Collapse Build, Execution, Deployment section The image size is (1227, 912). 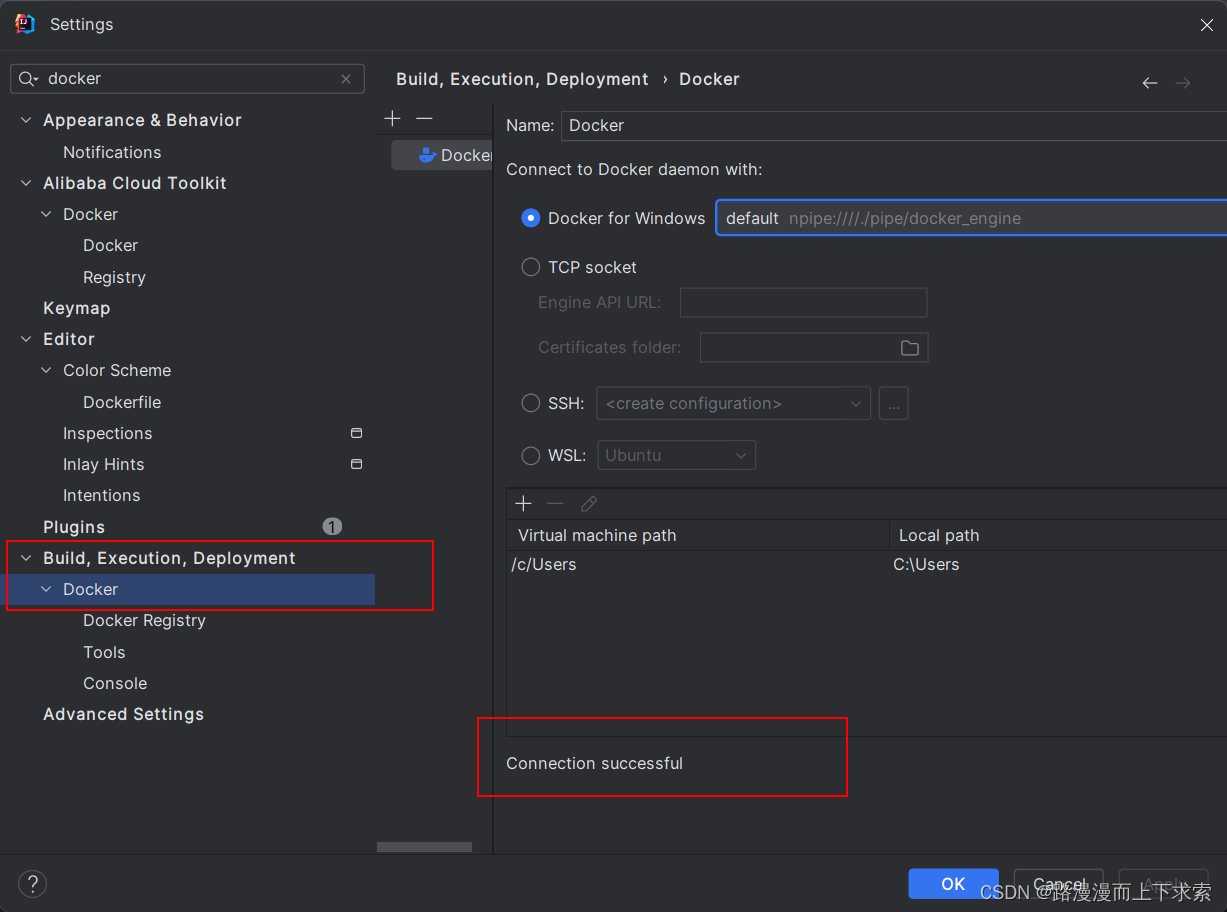tap(26, 558)
